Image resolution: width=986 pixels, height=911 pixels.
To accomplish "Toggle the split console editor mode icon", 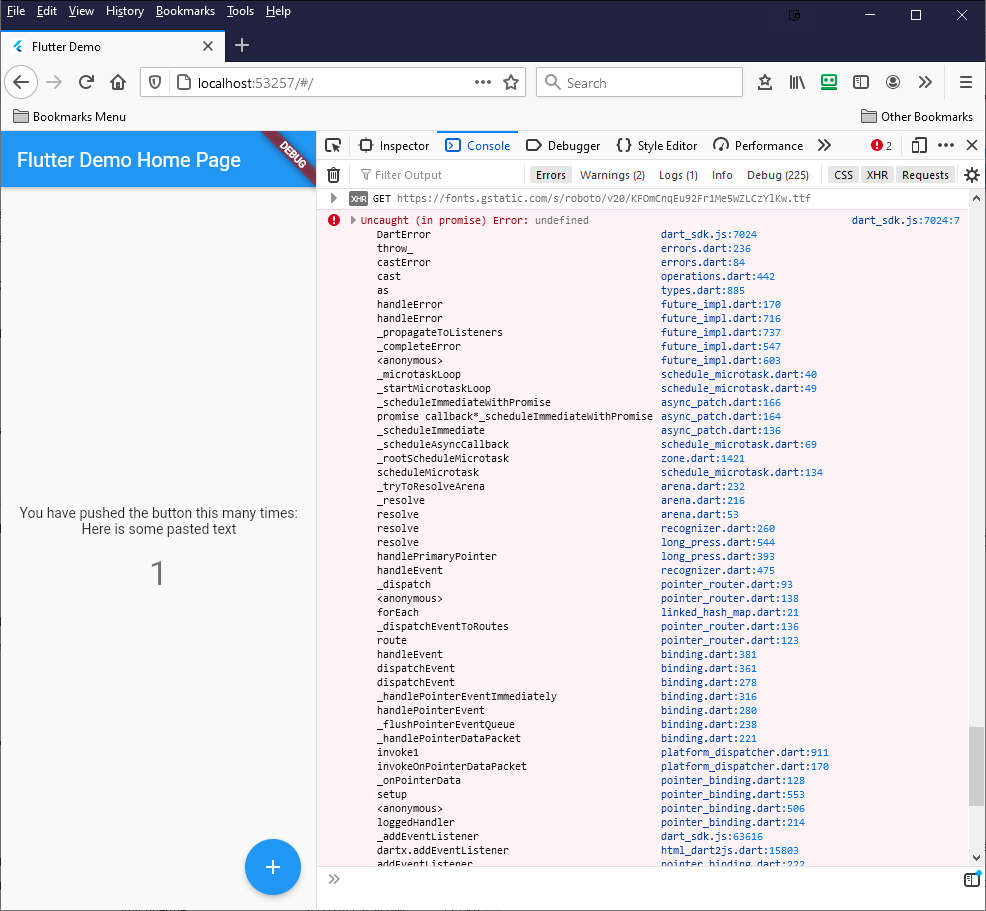I will pyautogui.click(x=972, y=880).
